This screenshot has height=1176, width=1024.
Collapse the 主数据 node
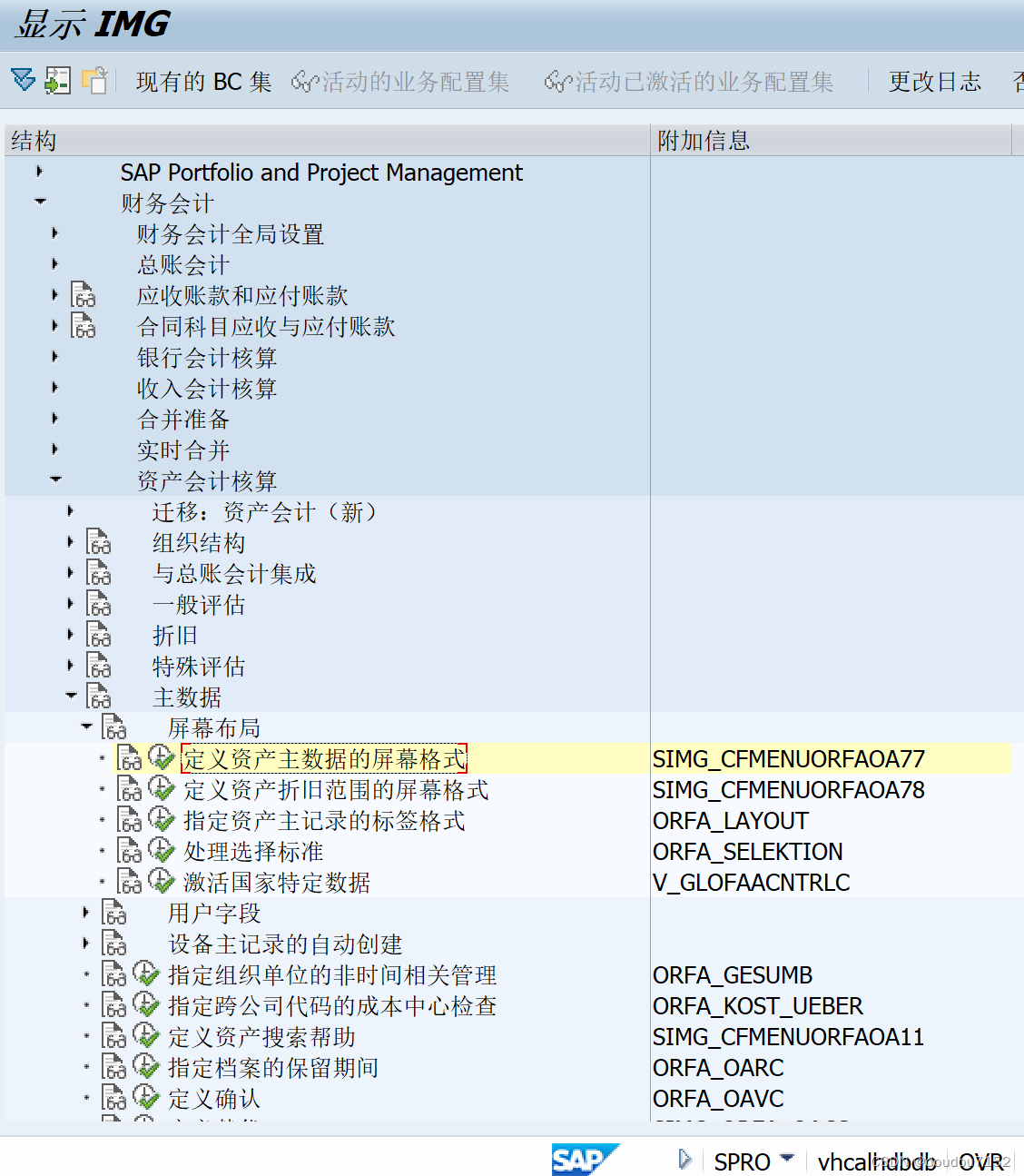71,696
